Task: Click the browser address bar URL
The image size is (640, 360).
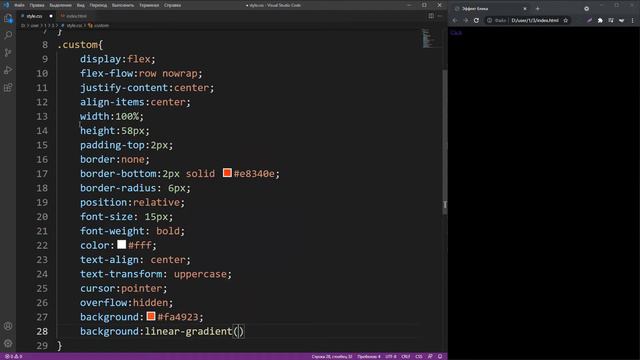Action: click(535, 20)
